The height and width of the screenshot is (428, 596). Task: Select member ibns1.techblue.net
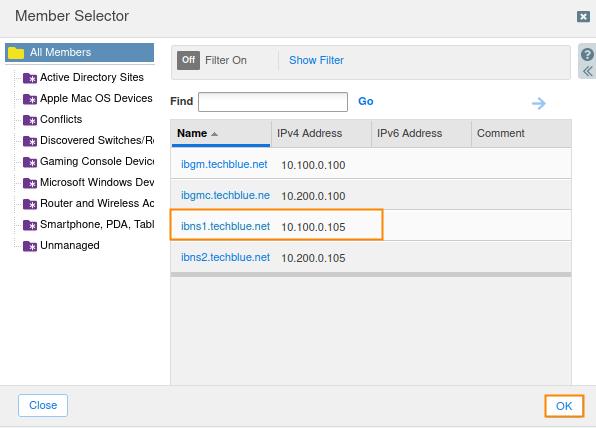(225, 226)
